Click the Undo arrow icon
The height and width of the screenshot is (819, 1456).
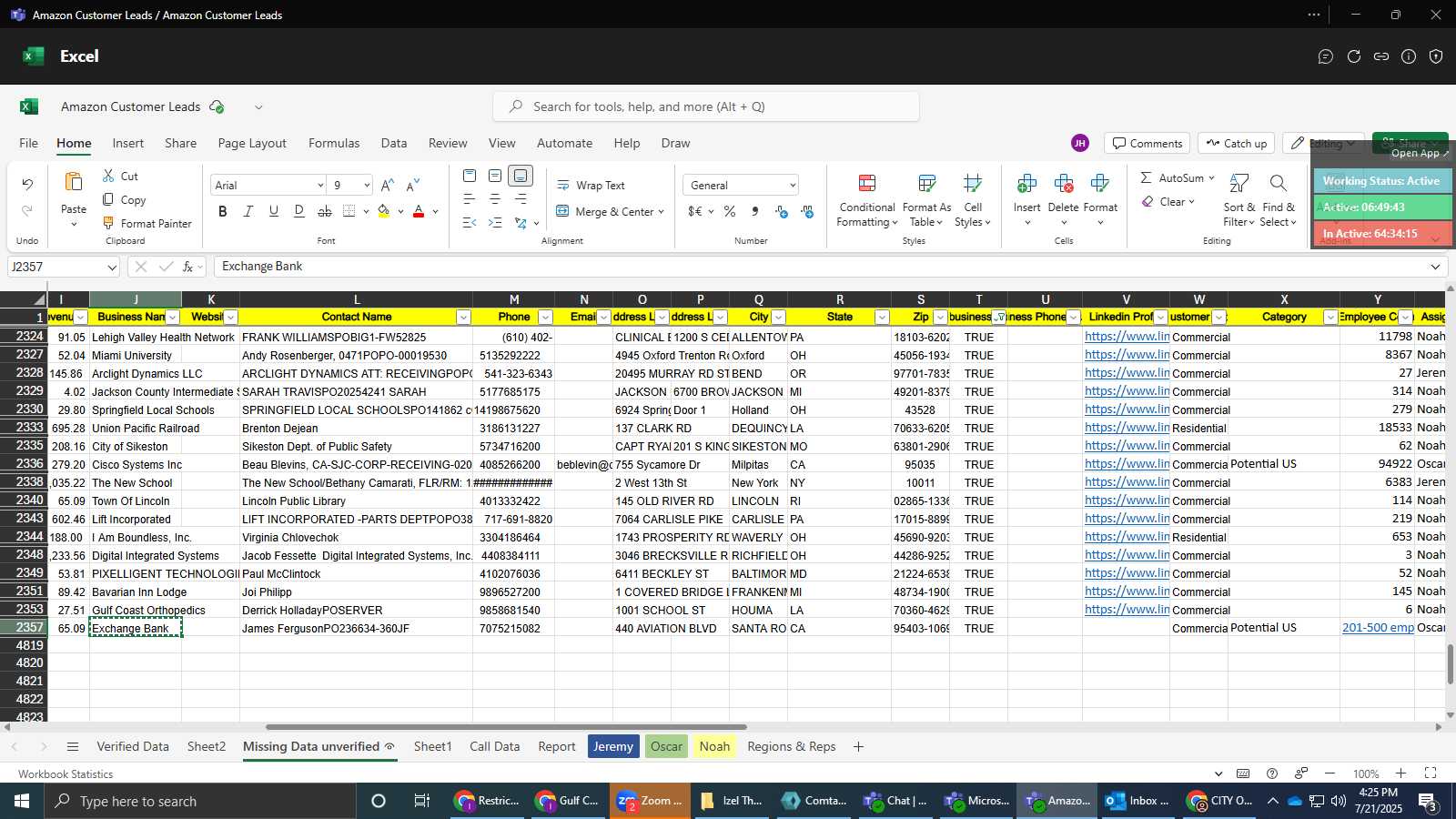pyautogui.click(x=27, y=185)
